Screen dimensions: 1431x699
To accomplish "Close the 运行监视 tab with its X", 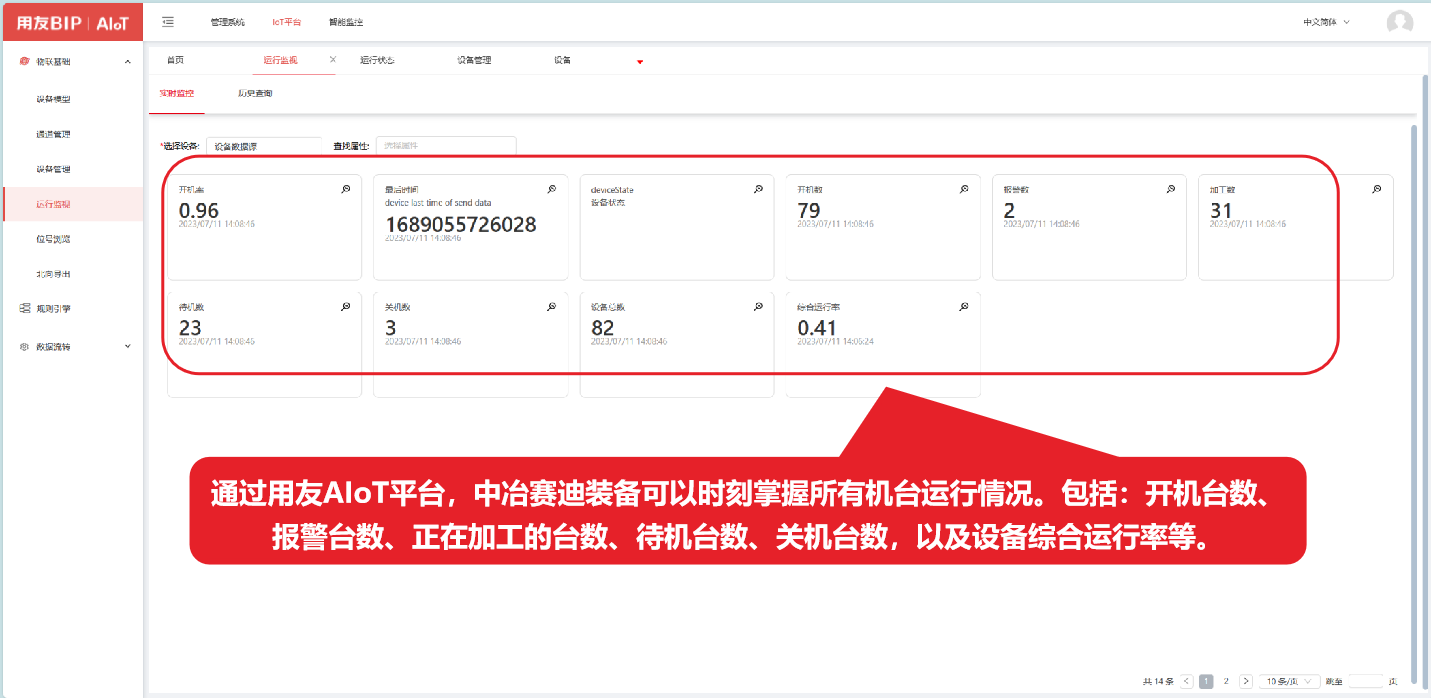I will pyautogui.click(x=333, y=60).
